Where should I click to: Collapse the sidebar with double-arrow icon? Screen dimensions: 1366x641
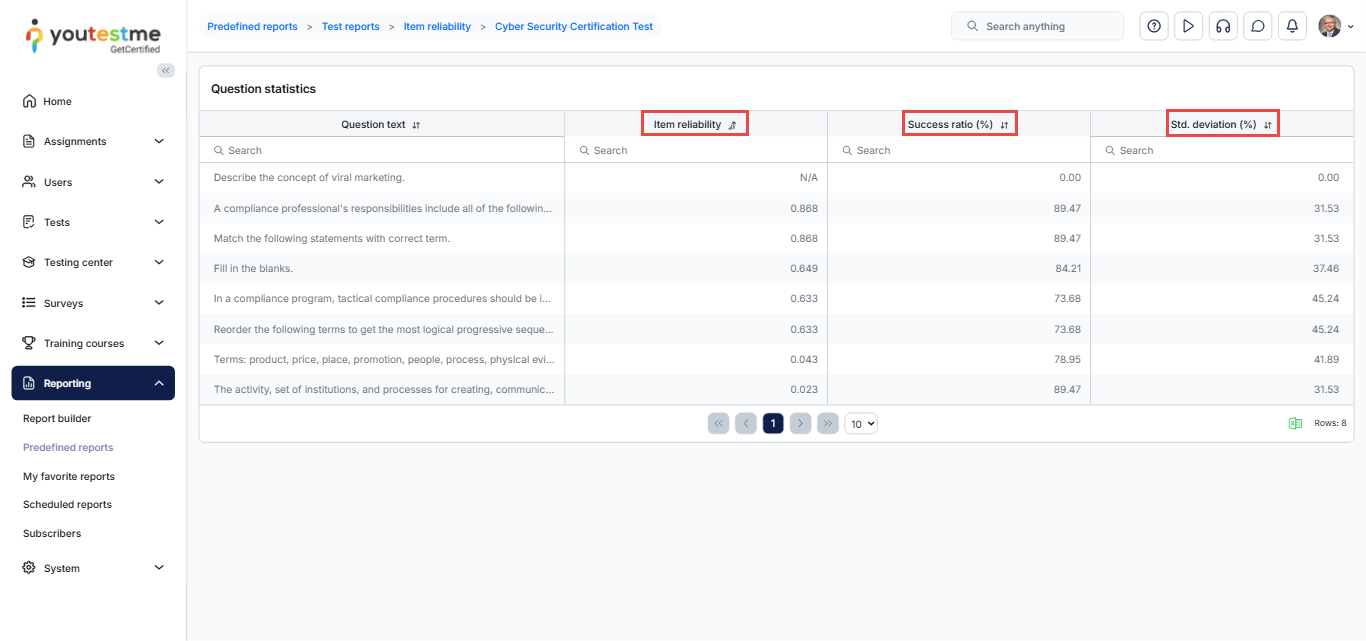[166, 70]
